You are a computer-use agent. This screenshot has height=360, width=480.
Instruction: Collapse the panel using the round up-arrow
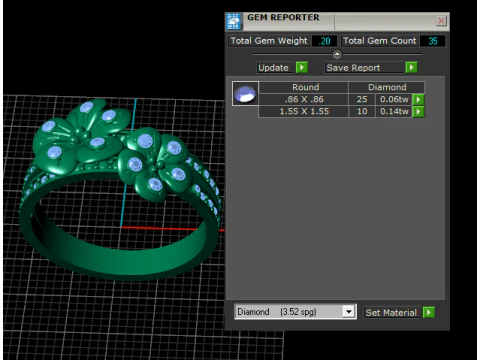tap(337, 54)
